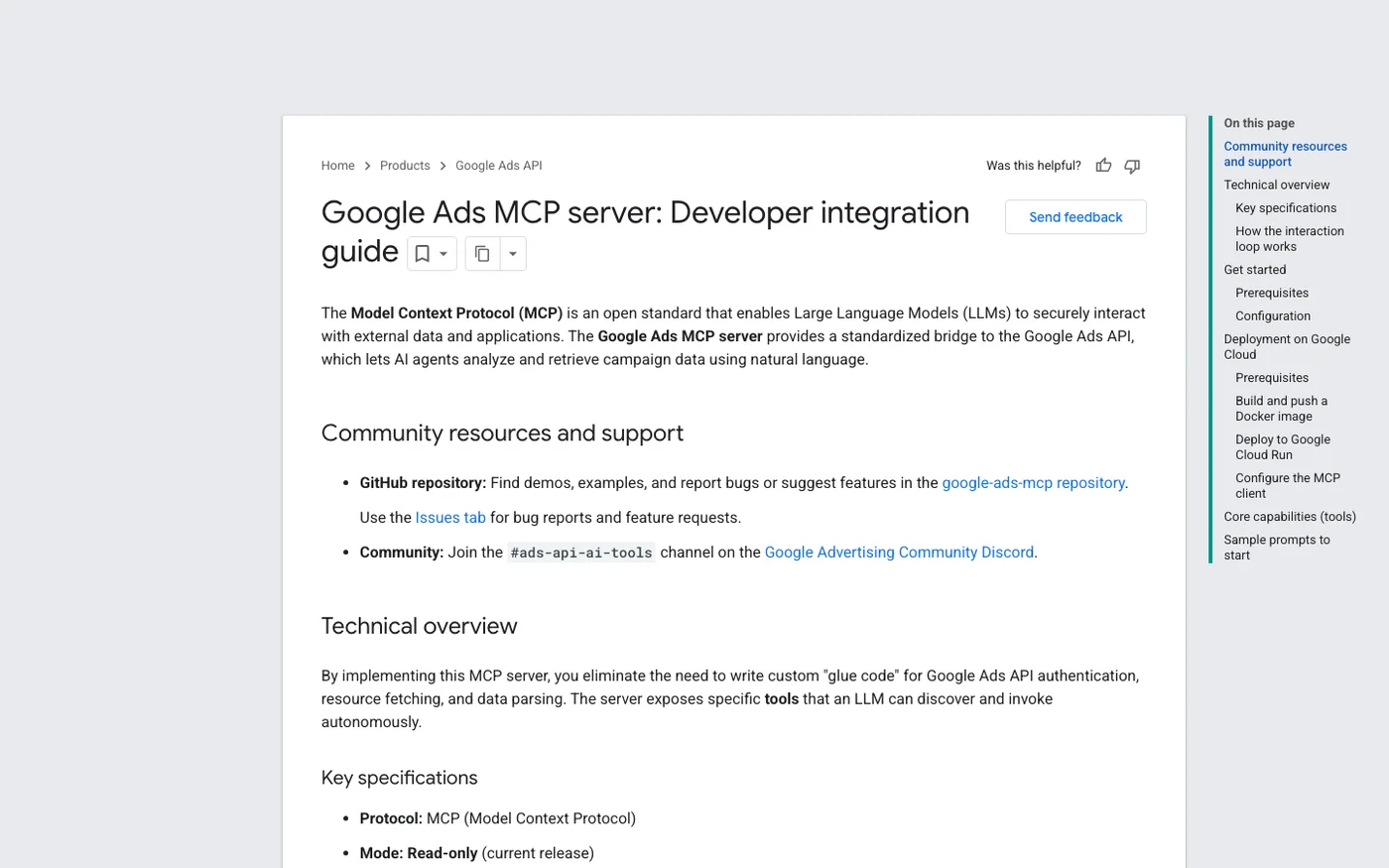Screen dimensions: 1389x868
Task: Jump to Sample prompts to start
Action: (x=1277, y=548)
